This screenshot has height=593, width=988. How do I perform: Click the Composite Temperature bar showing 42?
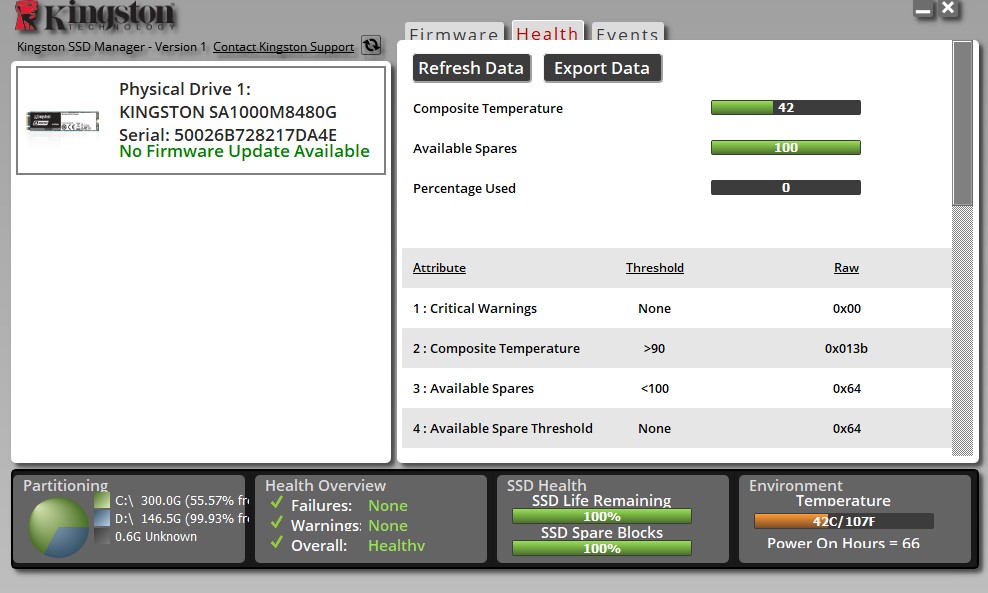pos(786,108)
